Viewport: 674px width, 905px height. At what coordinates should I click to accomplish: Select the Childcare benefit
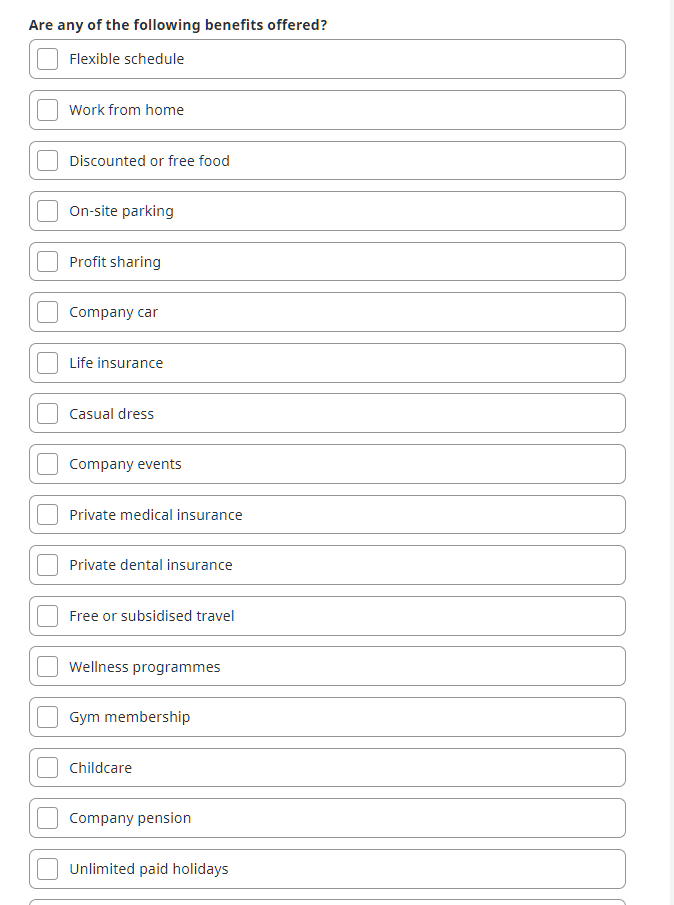click(48, 768)
